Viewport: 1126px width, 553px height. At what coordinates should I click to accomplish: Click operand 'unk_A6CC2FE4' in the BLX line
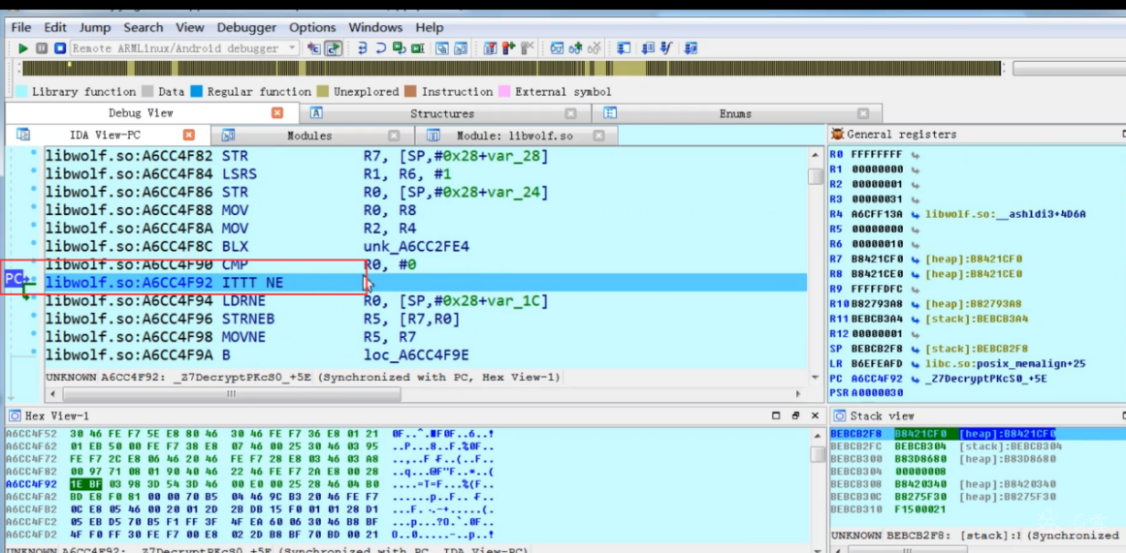click(x=417, y=246)
